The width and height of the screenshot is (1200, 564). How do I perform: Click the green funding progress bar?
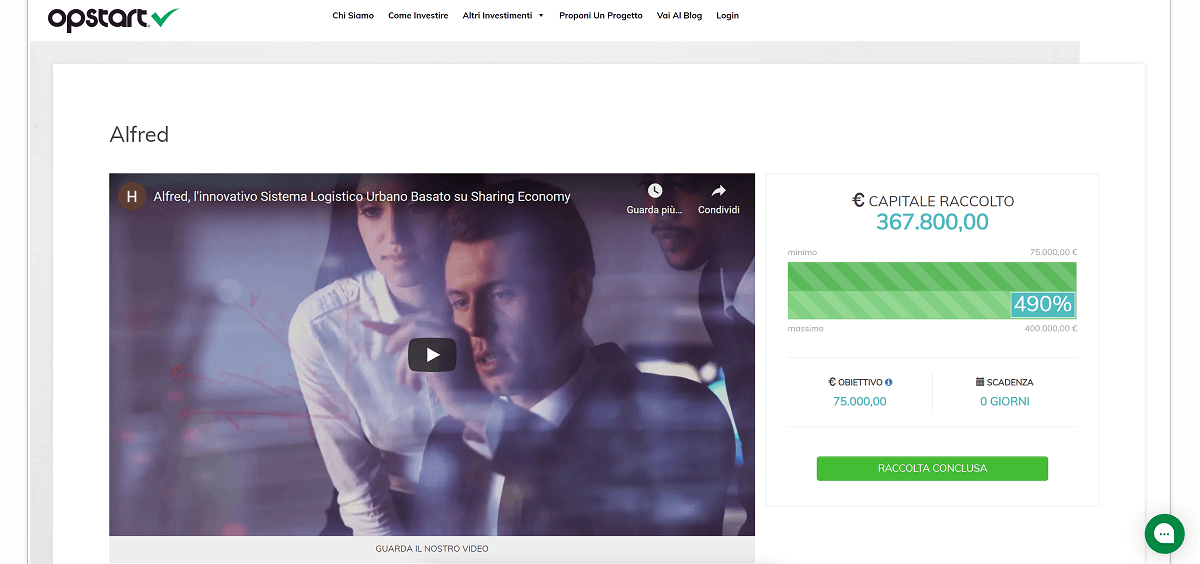click(x=932, y=291)
